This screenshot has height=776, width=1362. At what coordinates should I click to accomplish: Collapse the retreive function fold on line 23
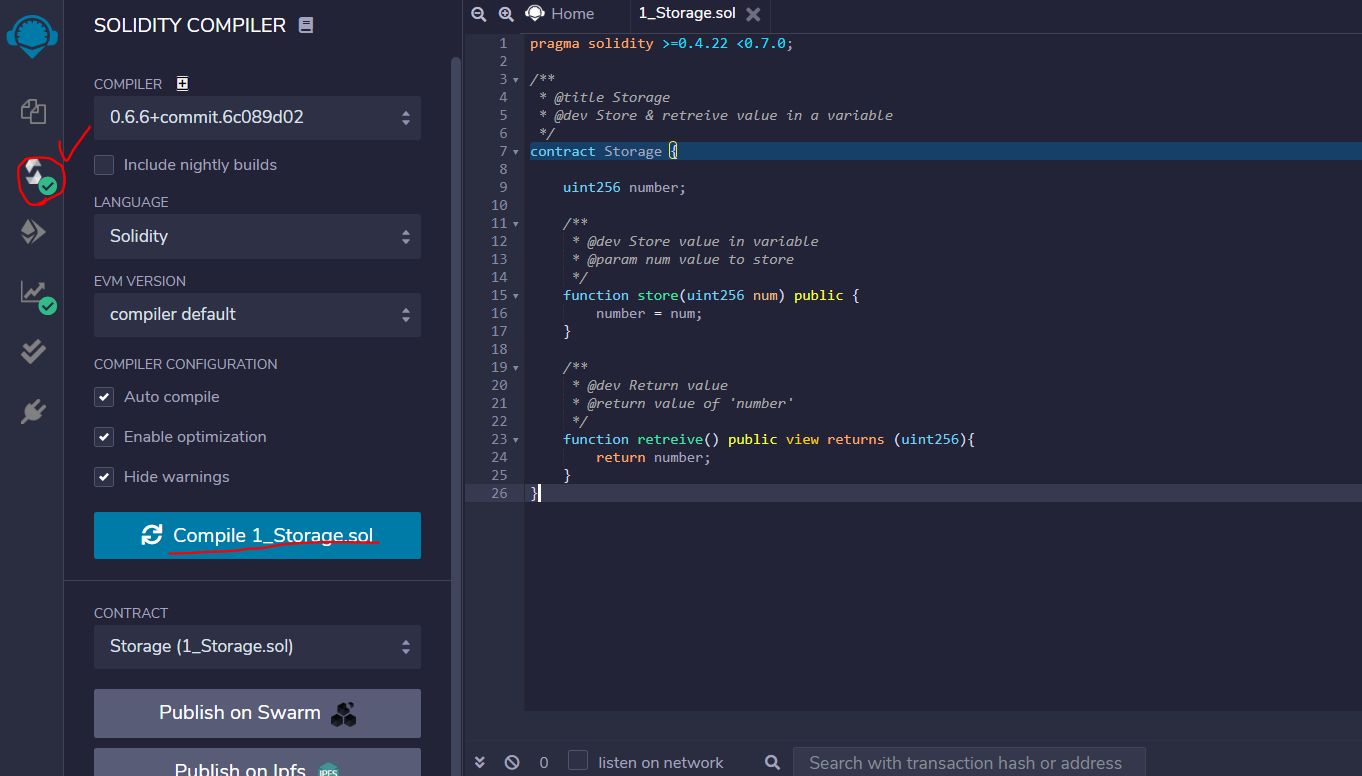[x=516, y=440]
